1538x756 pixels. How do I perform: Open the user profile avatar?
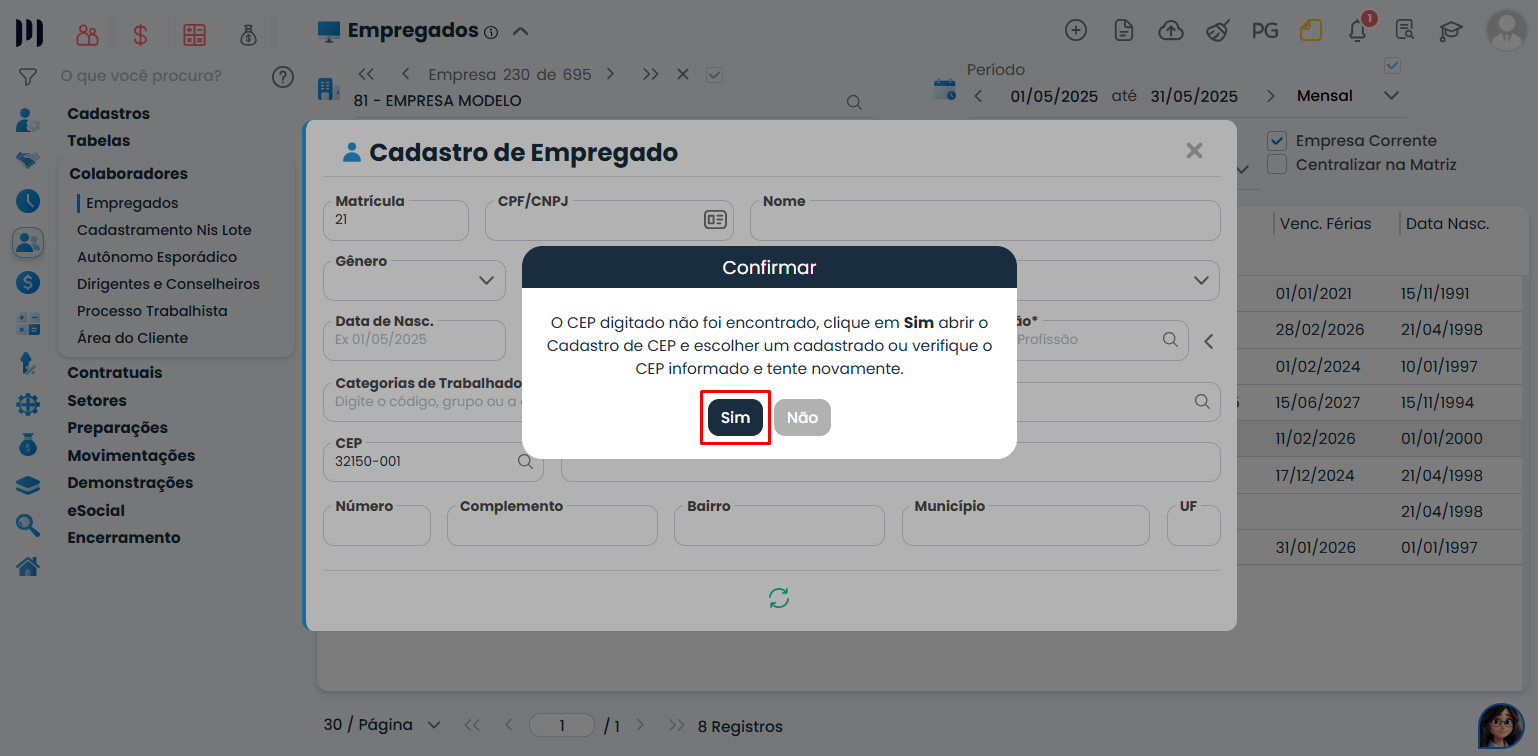click(x=1506, y=31)
